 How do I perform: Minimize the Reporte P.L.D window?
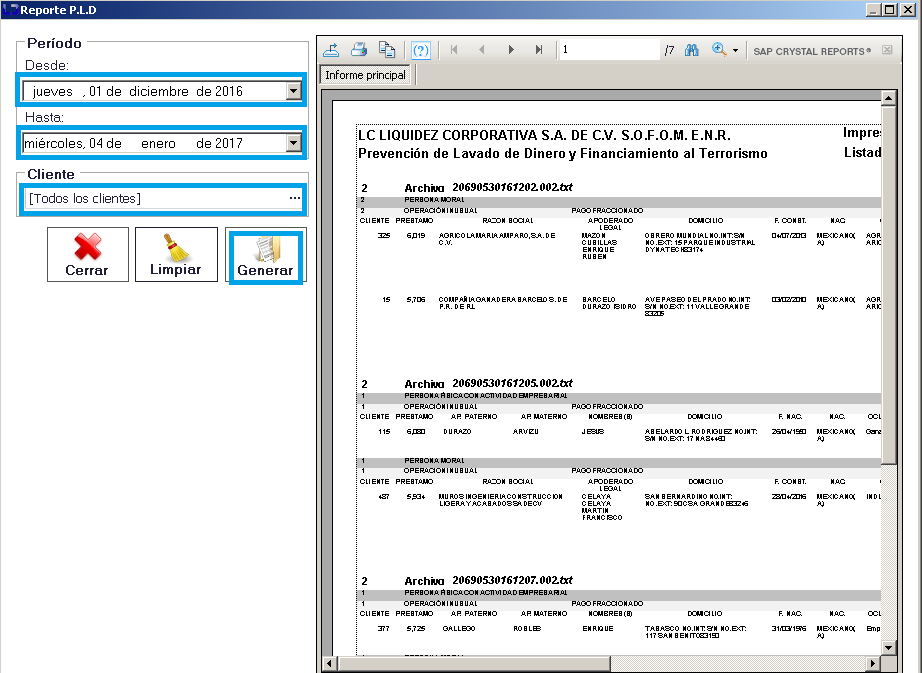pos(873,9)
